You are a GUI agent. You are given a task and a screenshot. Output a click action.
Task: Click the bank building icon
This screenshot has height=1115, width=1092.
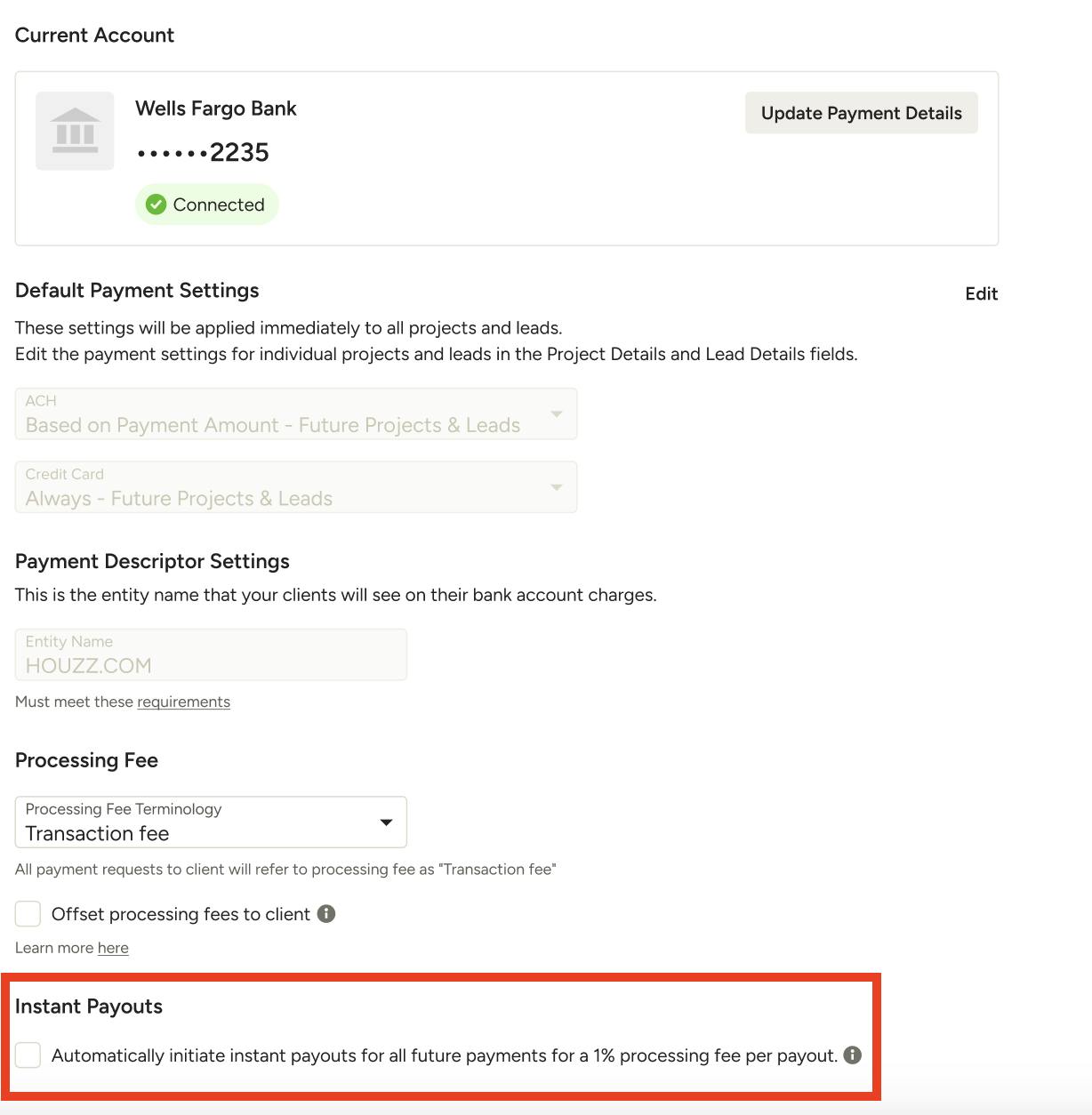pyautogui.click(x=75, y=131)
